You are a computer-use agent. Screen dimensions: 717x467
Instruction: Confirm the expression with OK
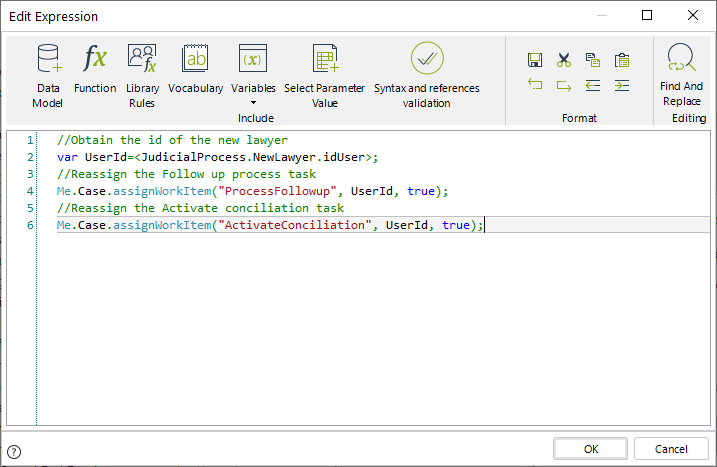(x=590, y=449)
